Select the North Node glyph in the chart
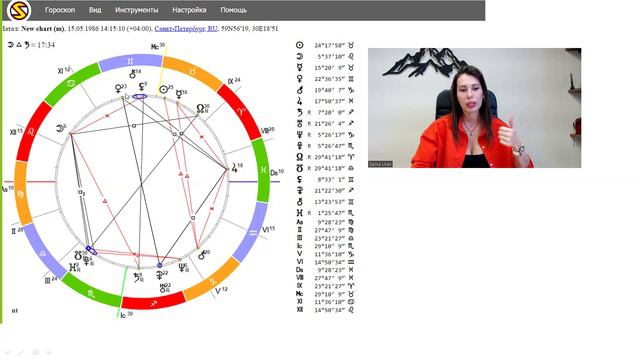 click(x=200, y=109)
